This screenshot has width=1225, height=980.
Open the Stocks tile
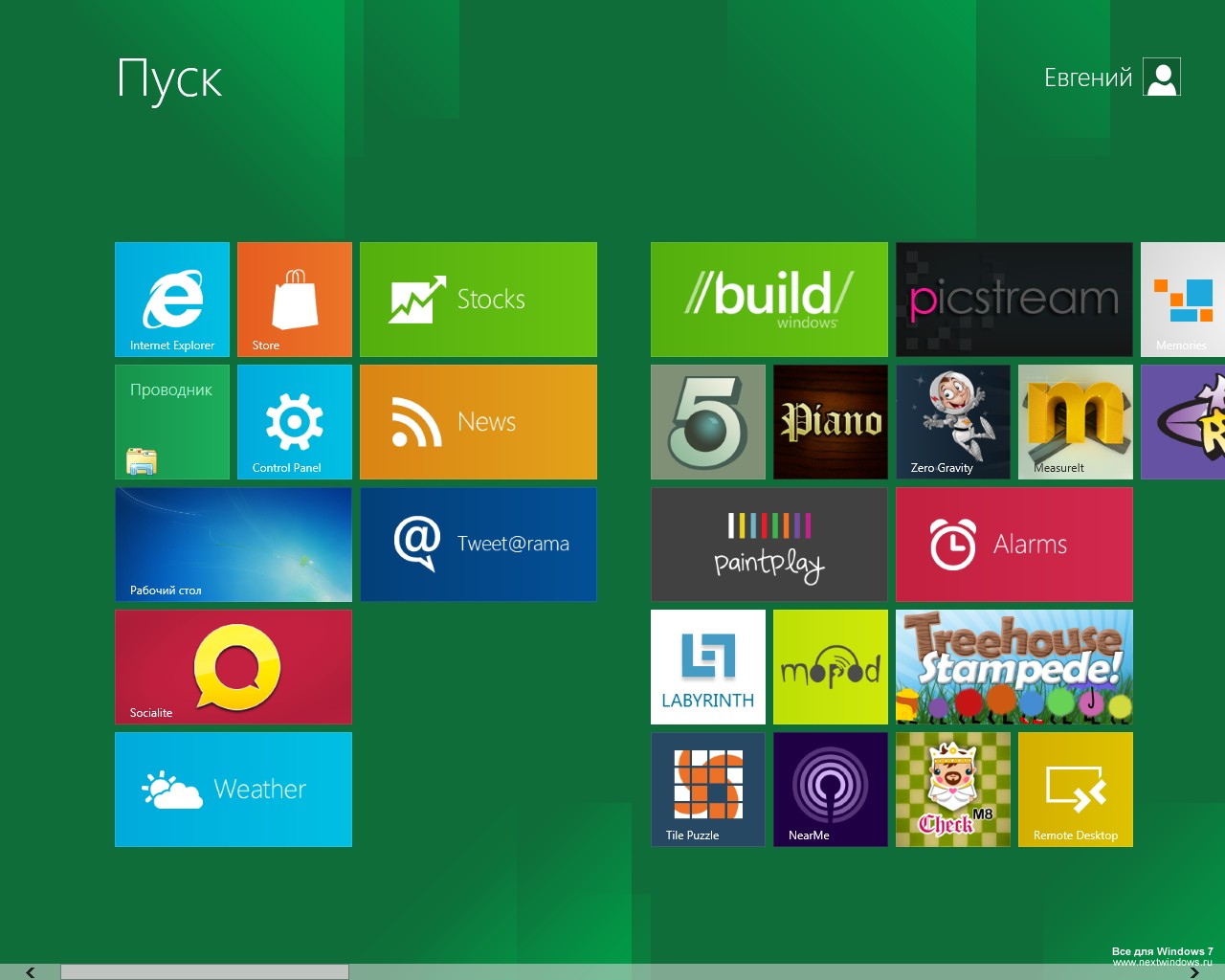coord(479,300)
